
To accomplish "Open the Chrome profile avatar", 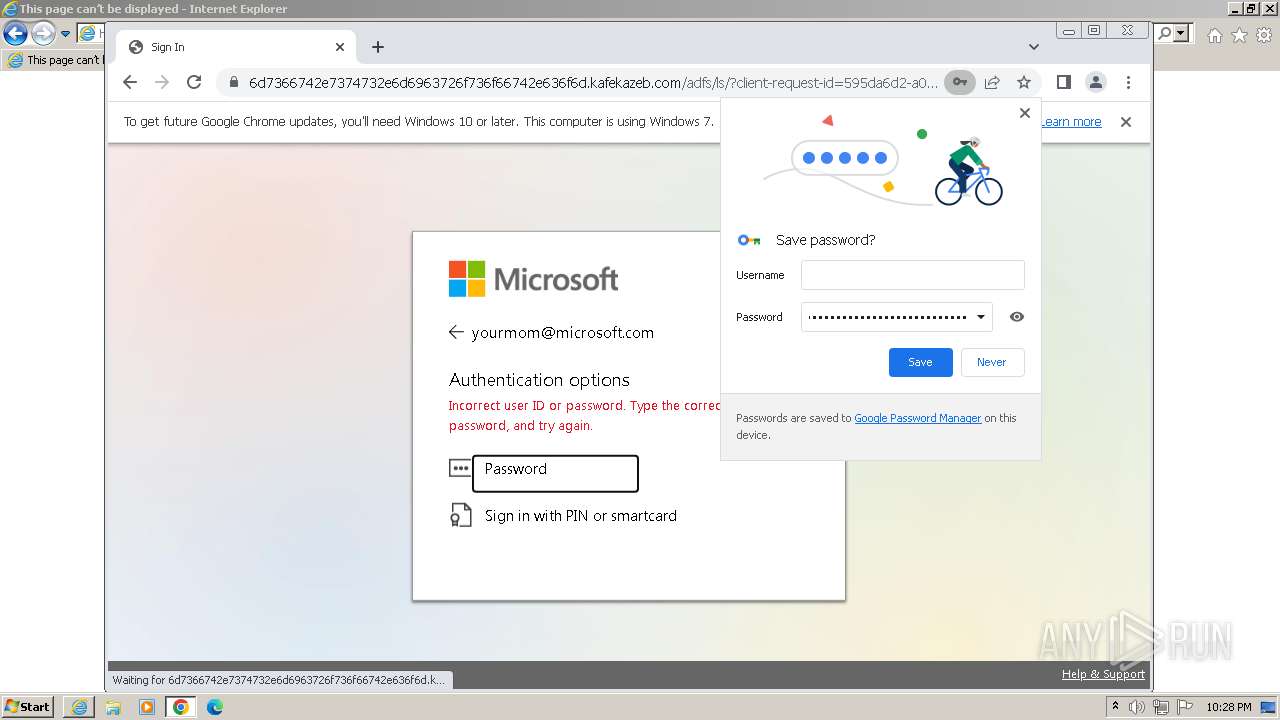I will coord(1096,82).
